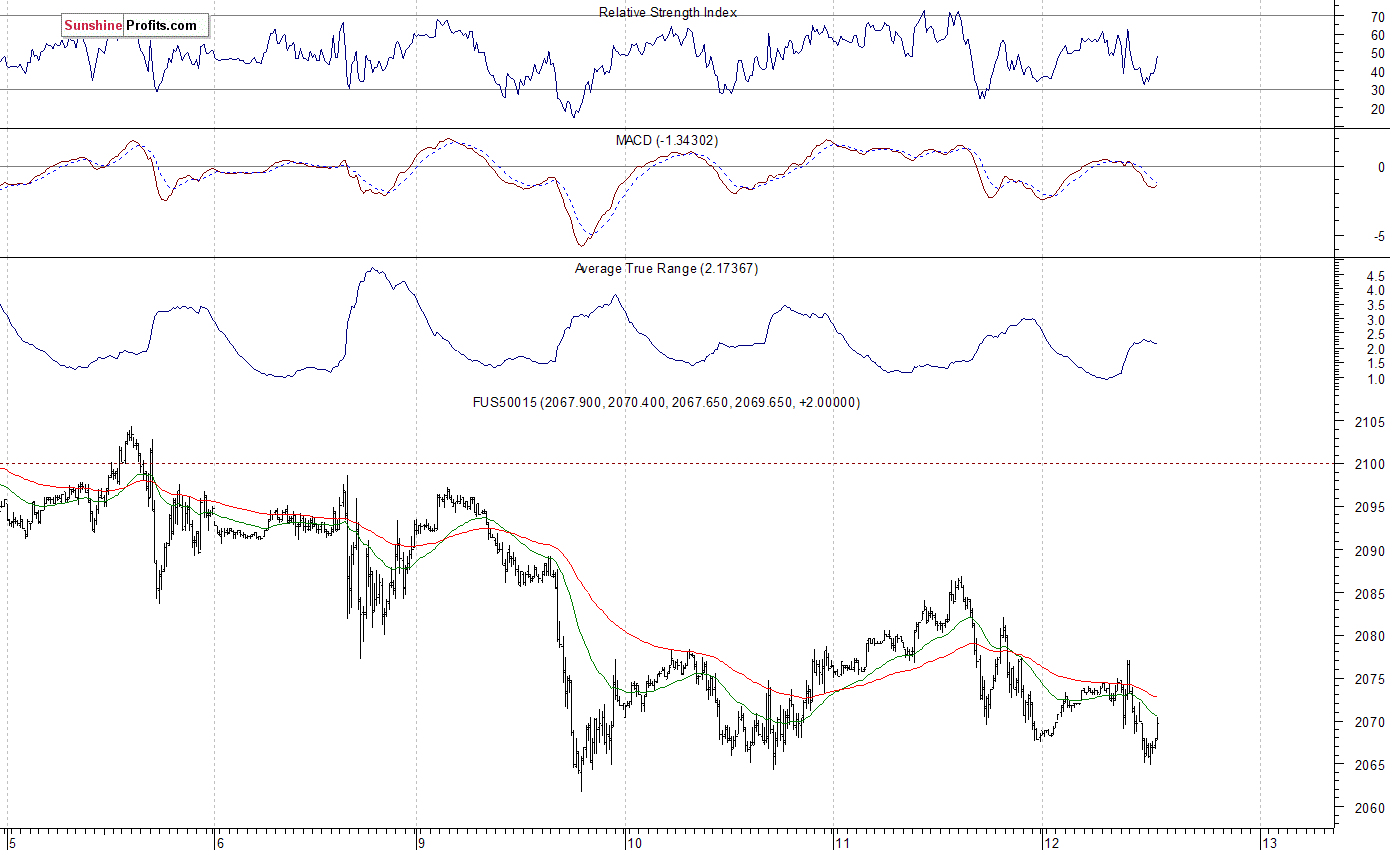The width and height of the screenshot is (1390, 850).
Task: Click the 2085 price axis label
Action: tap(1371, 594)
